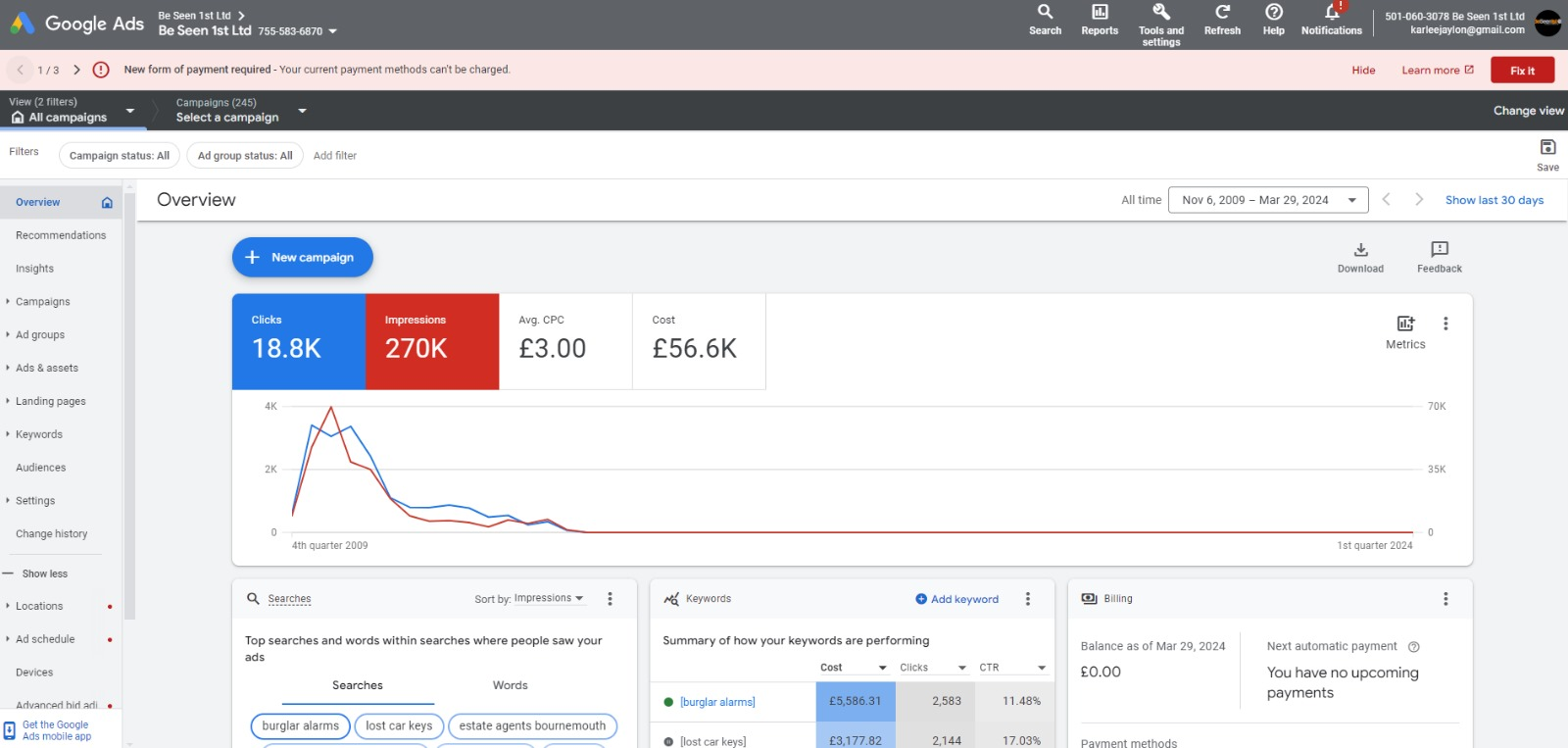
Task: Click the Google Ads logo
Action: point(76,24)
